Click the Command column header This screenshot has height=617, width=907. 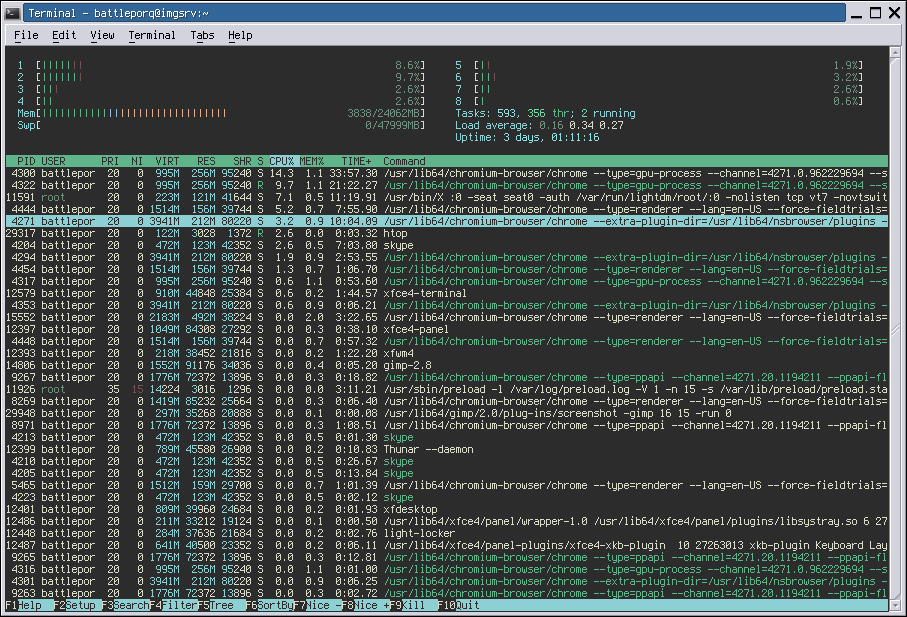(x=404, y=161)
